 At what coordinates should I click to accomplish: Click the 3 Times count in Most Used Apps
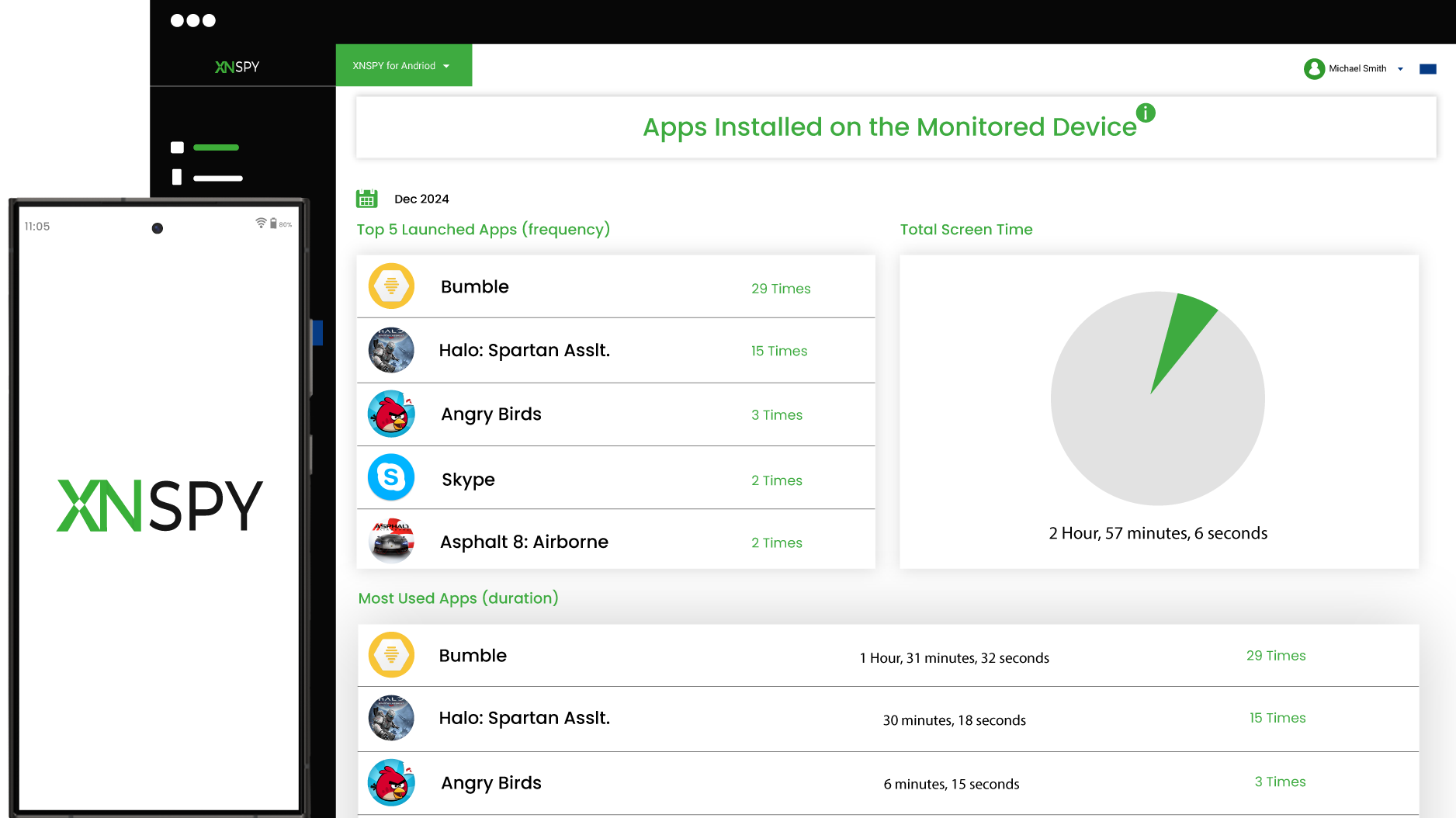1281,782
